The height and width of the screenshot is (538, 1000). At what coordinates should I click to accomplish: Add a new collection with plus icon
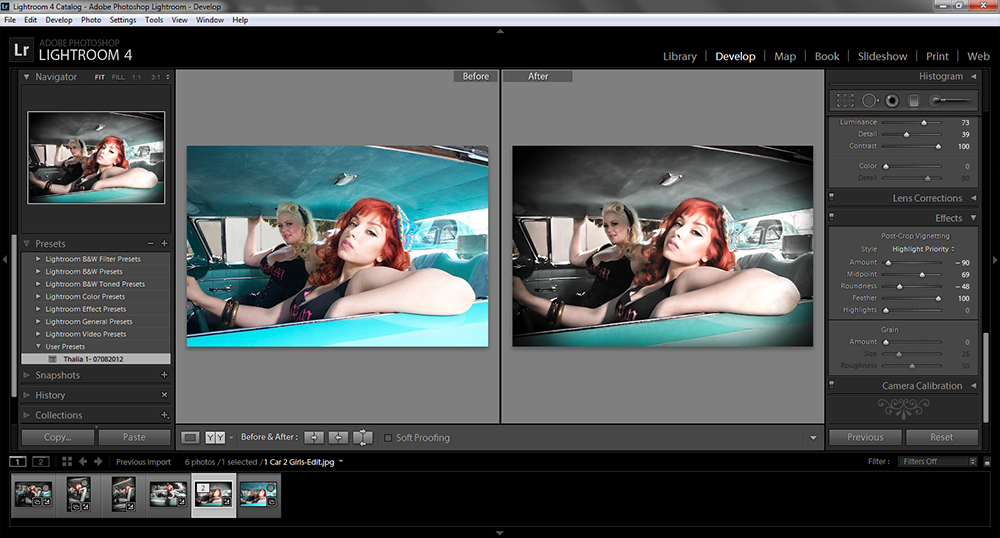(x=165, y=415)
